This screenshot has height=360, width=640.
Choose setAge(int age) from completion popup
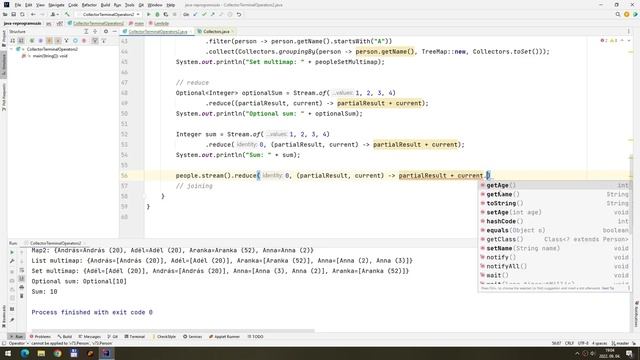(555, 212)
